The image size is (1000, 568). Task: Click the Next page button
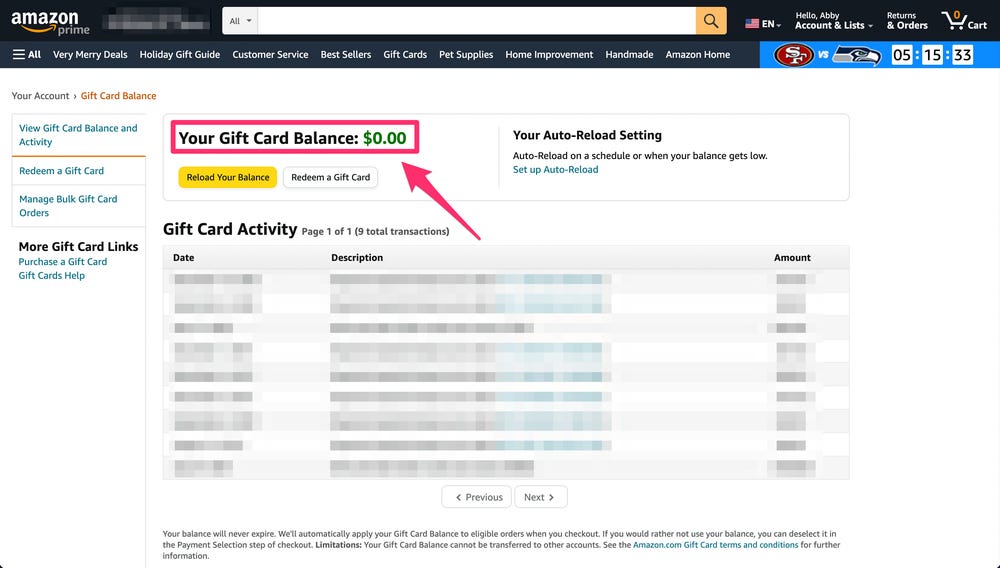(x=540, y=497)
